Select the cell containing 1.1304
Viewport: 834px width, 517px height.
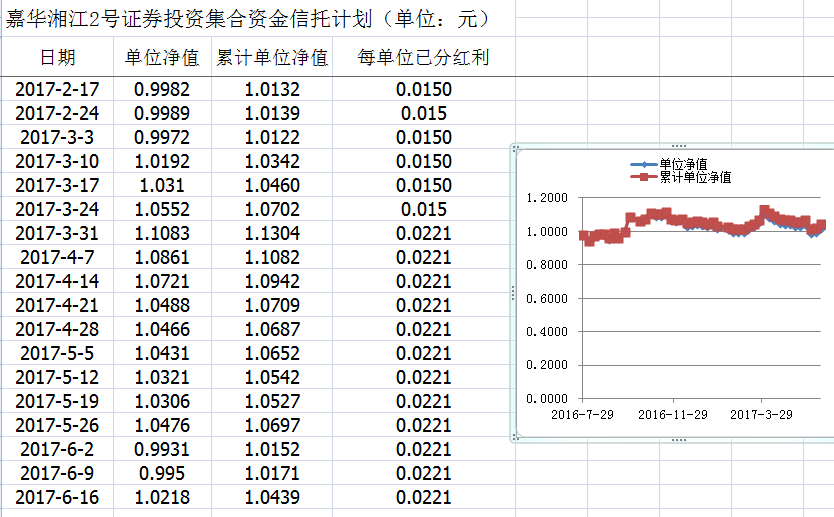tap(272, 233)
